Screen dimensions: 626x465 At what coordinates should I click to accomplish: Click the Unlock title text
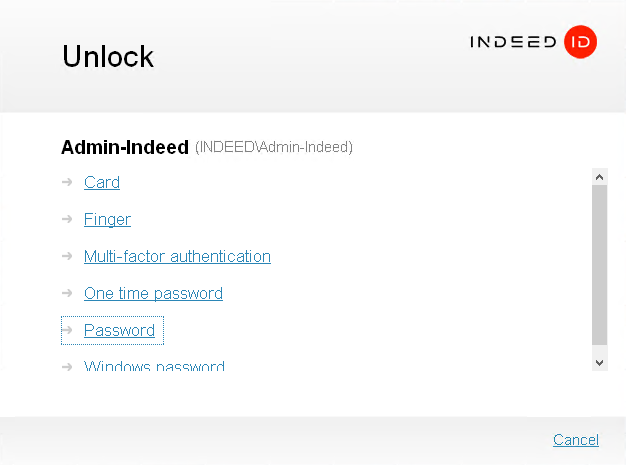[x=108, y=56]
